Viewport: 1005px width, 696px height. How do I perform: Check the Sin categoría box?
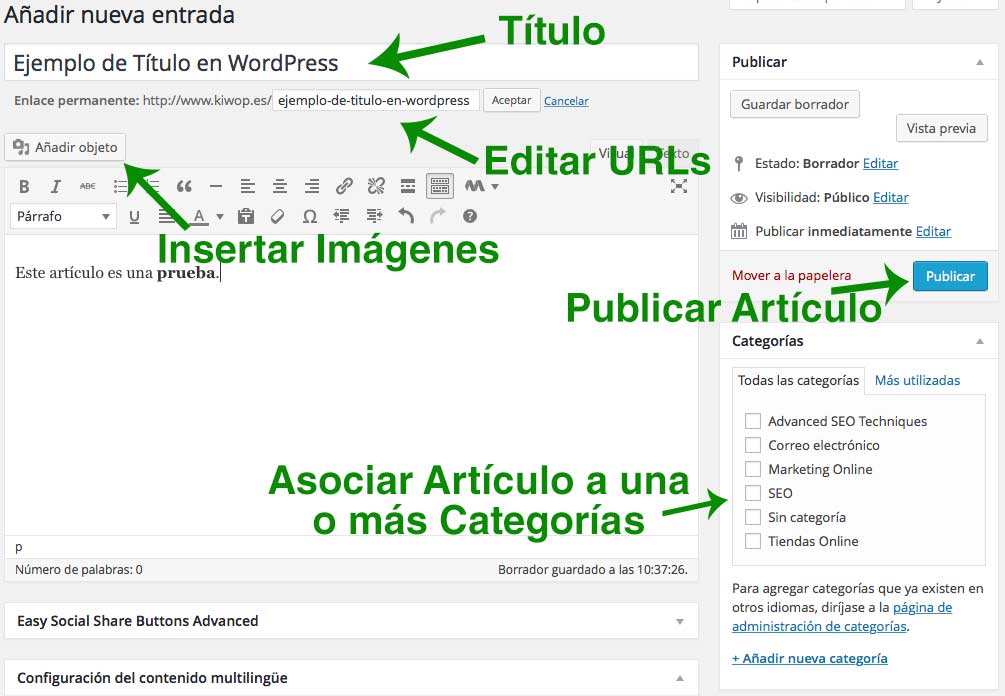pyautogui.click(x=752, y=517)
